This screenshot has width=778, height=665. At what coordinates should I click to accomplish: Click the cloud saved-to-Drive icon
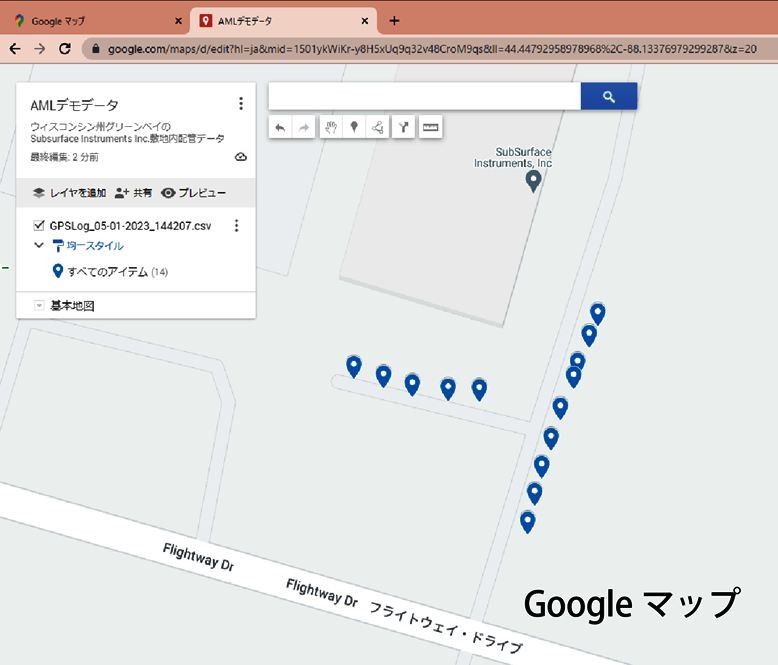coord(241,157)
